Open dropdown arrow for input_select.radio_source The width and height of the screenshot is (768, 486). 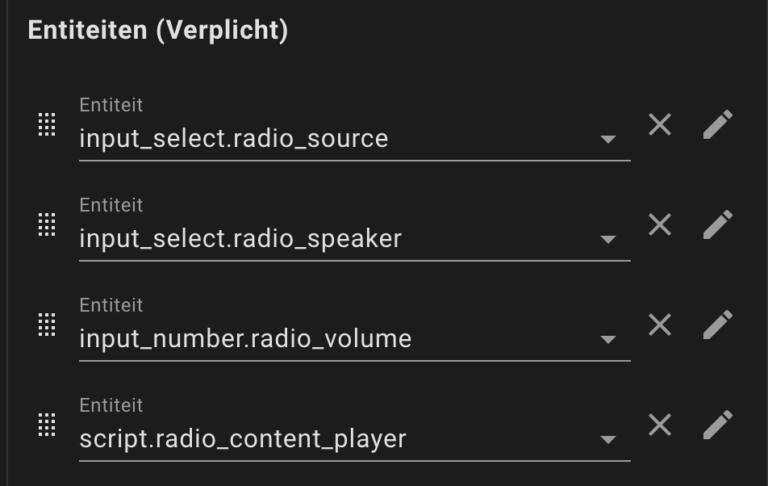[x=608, y=140]
